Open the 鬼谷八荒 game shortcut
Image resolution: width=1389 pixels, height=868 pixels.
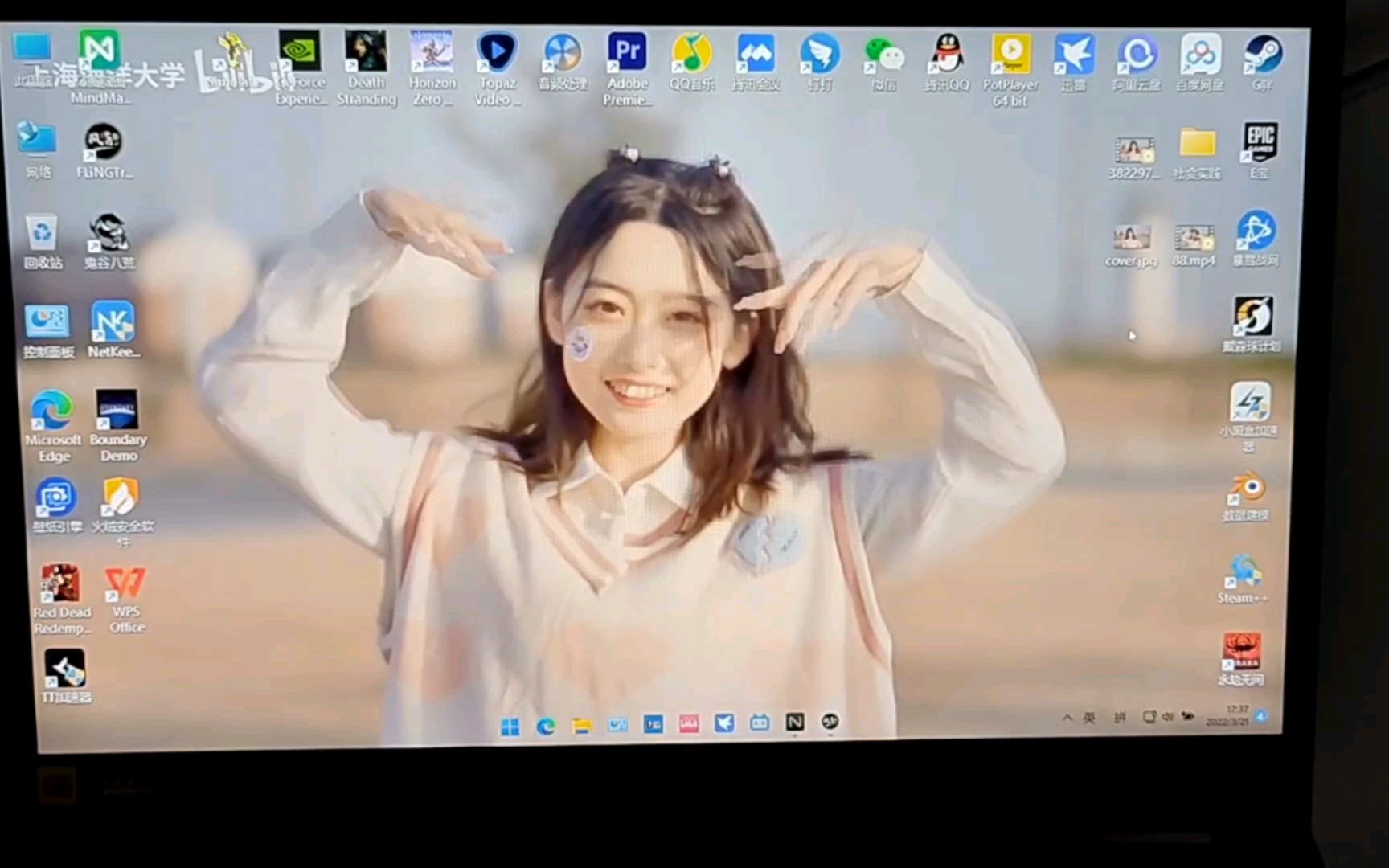pos(109,241)
